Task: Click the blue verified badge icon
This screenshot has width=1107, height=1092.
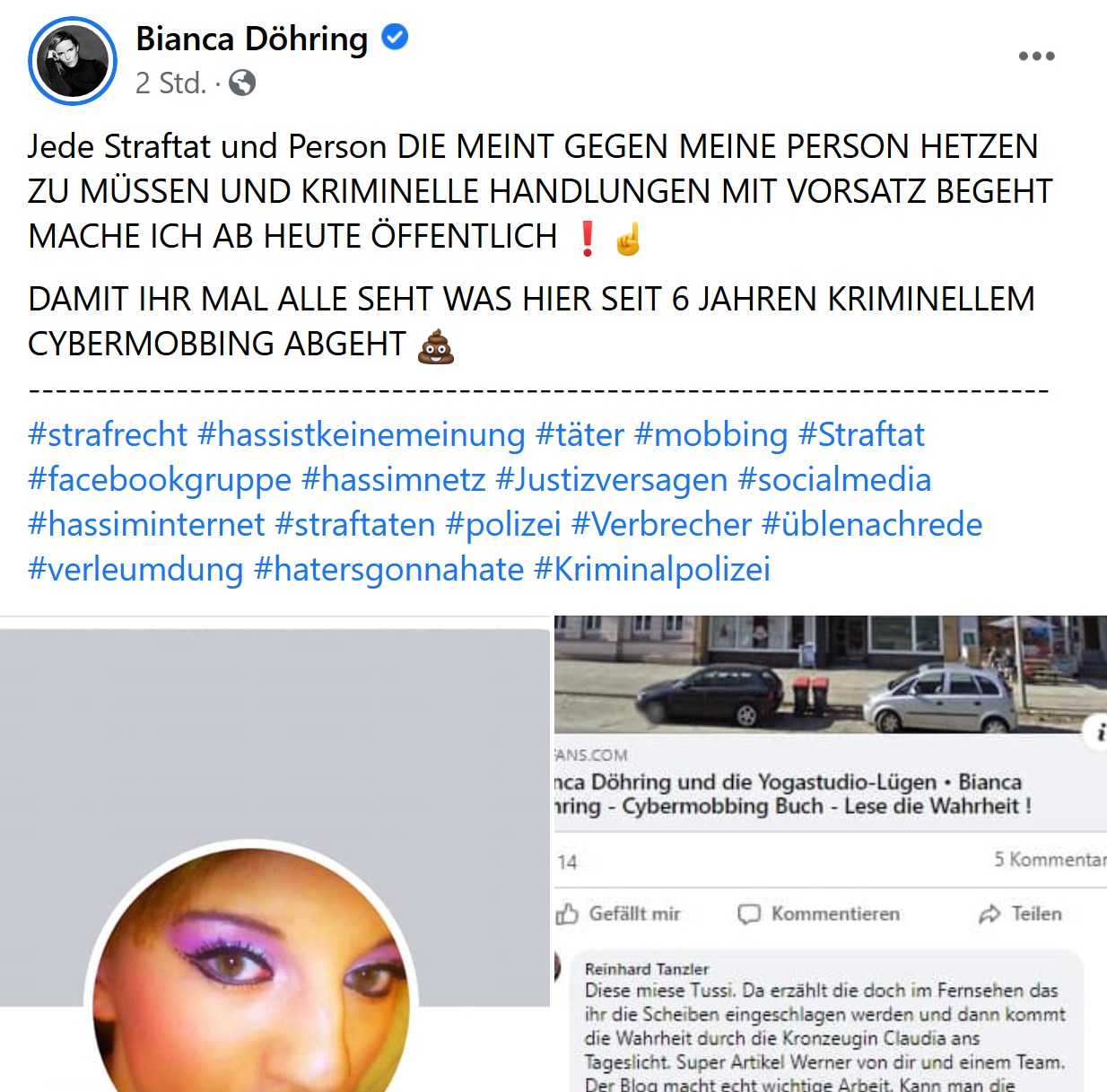Action: (395, 37)
